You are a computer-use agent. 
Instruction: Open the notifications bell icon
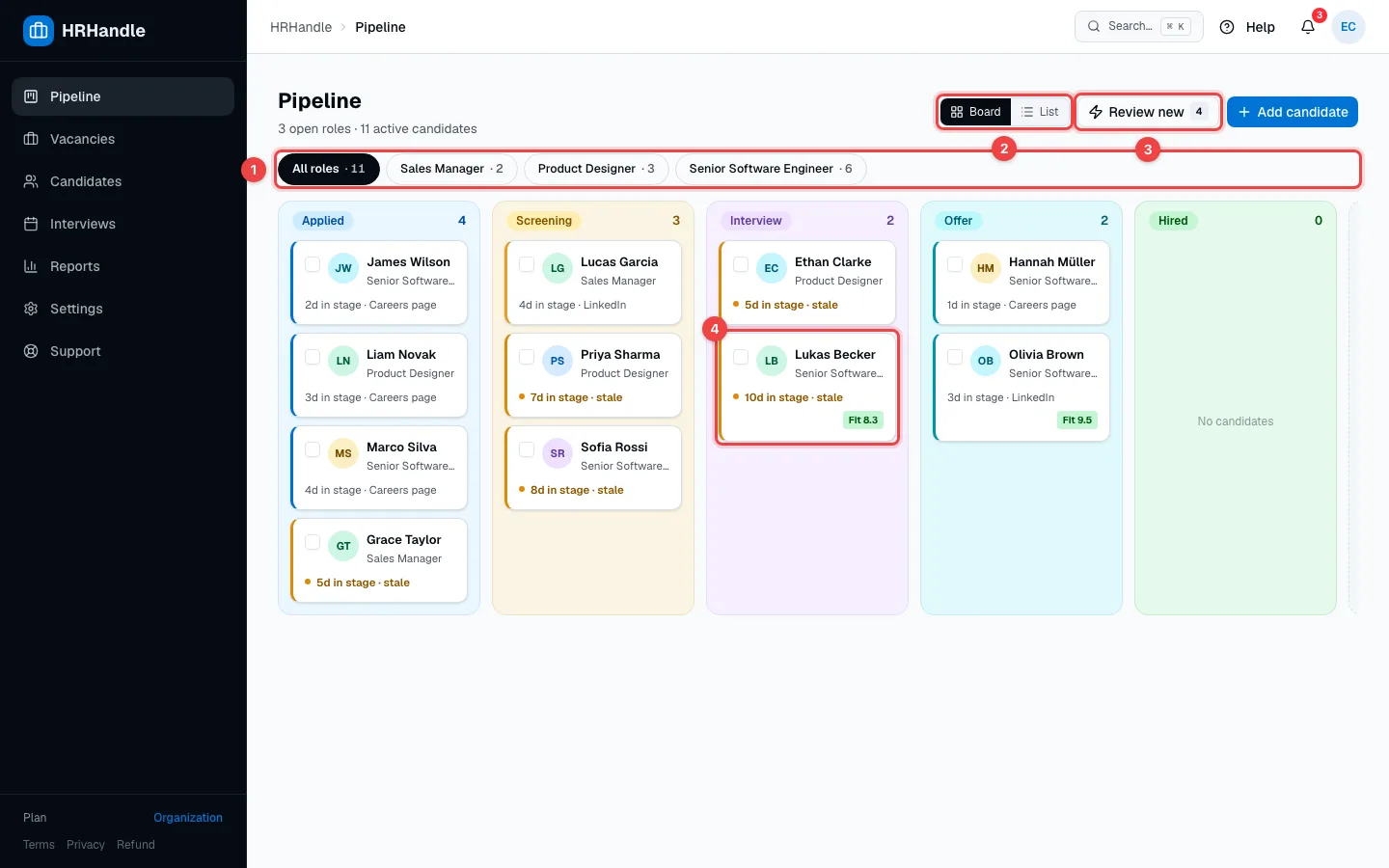pos(1308,27)
